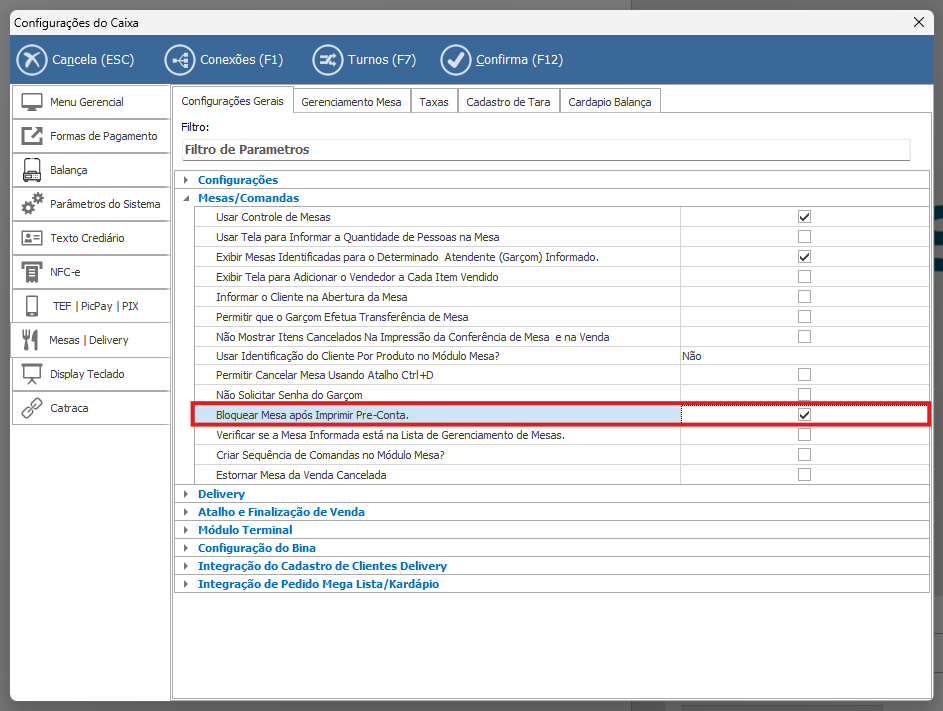Disable Bloquear Mesa após Imprimir Pre-Conta
This screenshot has width=943, height=711.
click(x=804, y=415)
